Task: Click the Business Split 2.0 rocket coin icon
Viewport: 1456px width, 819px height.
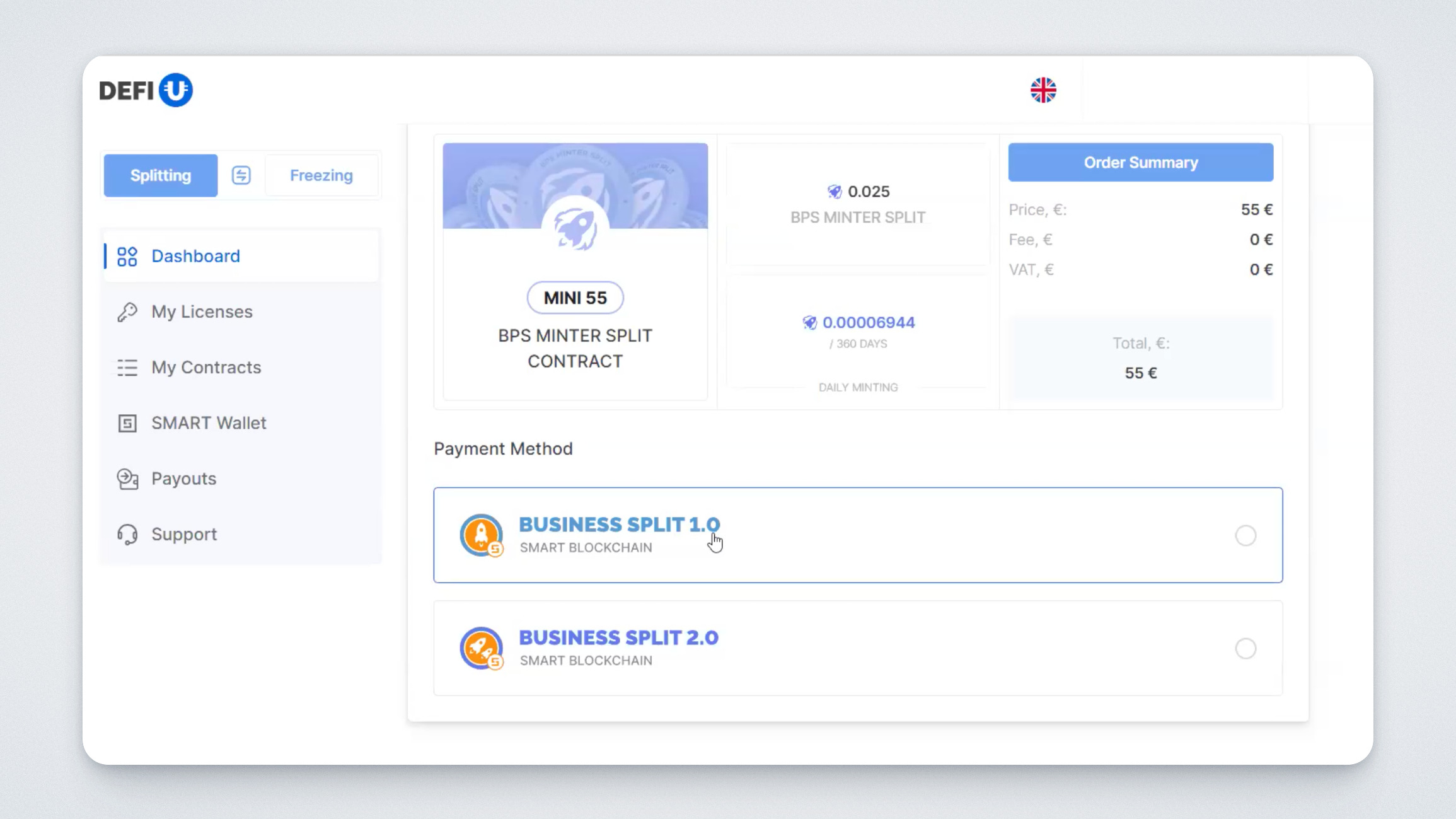Action: (x=481, y=648)
